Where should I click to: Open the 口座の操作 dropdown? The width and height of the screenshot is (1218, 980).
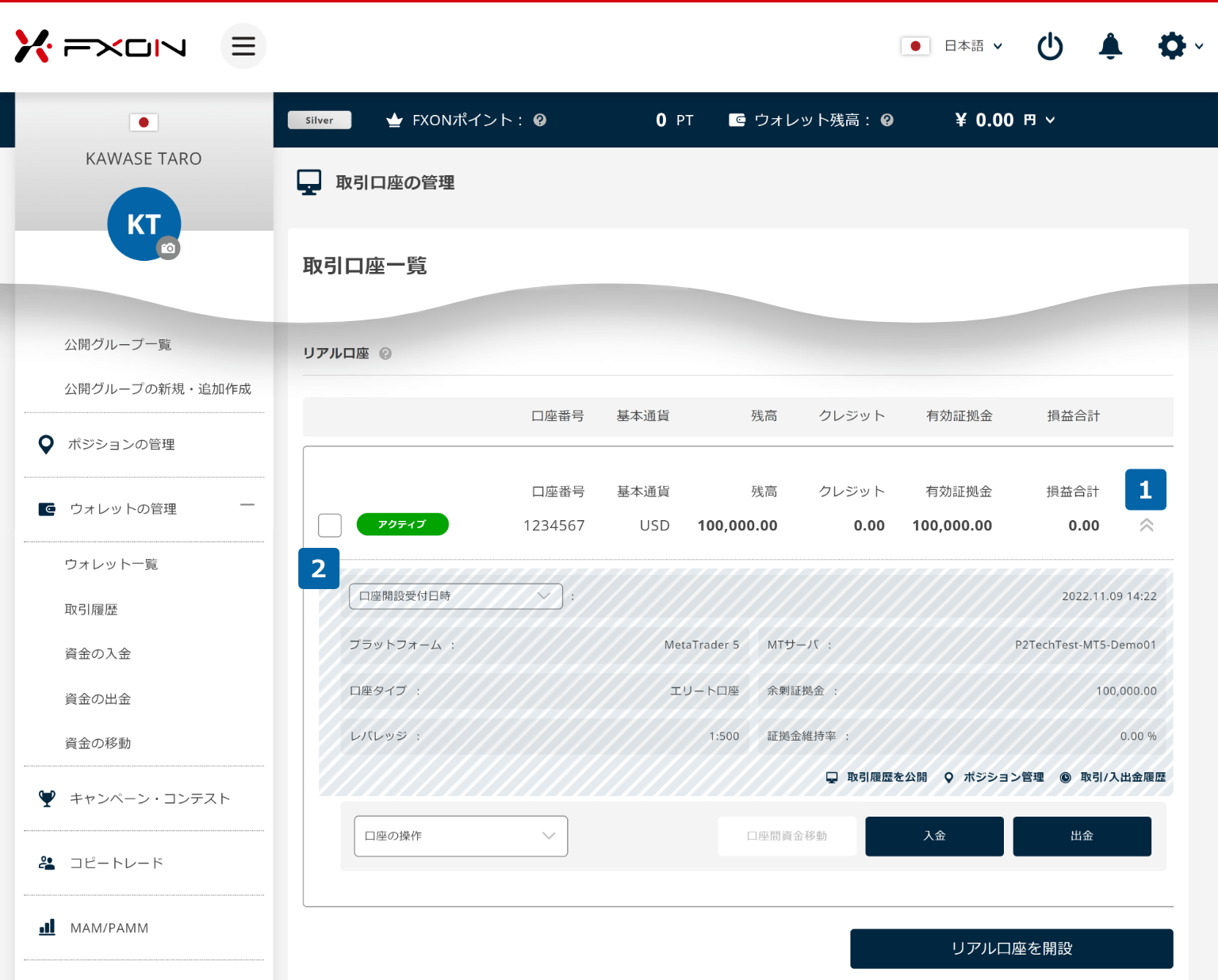(461, 836)
